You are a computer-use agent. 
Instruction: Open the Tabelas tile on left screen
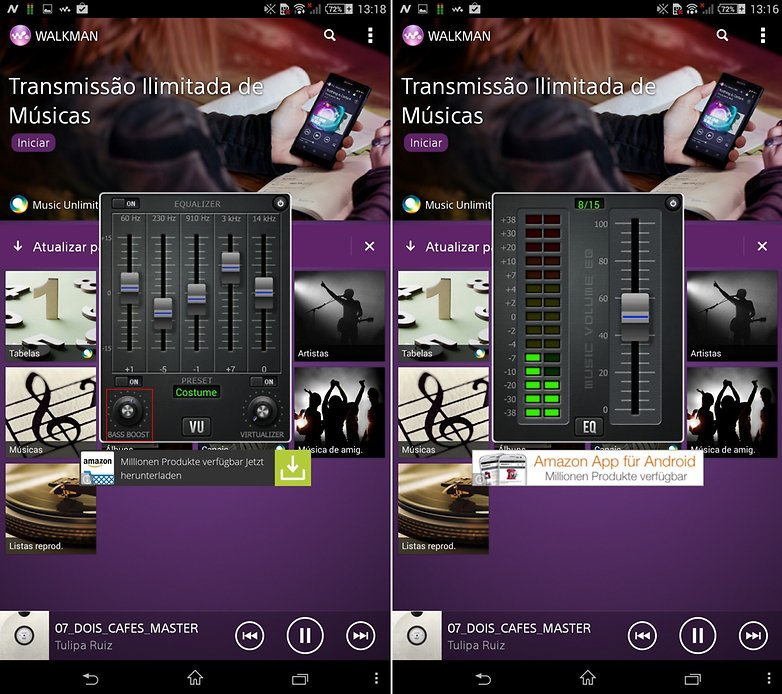tap(51, 316)
